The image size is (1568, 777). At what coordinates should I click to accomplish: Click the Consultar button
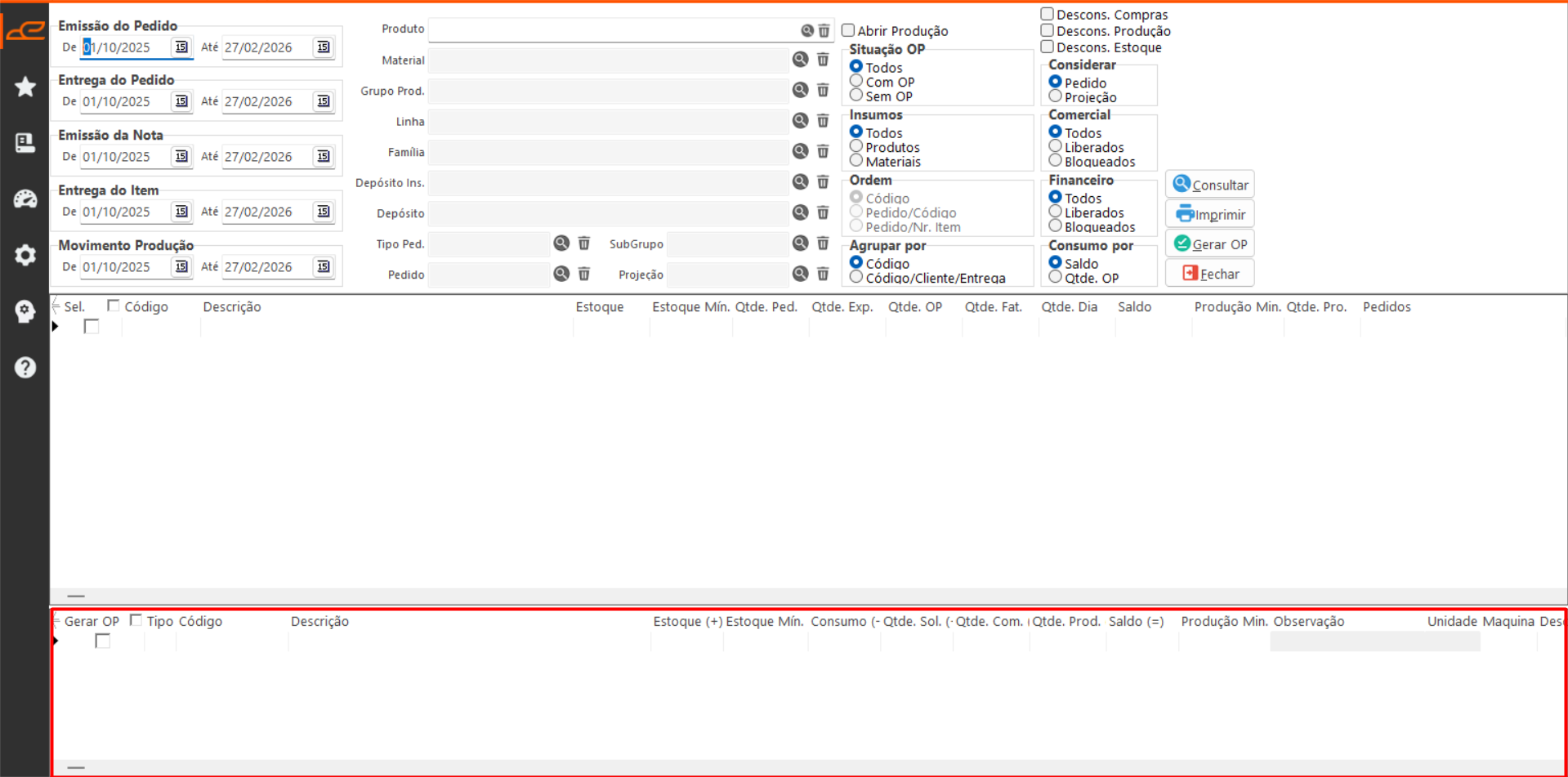coord(1210,185)
